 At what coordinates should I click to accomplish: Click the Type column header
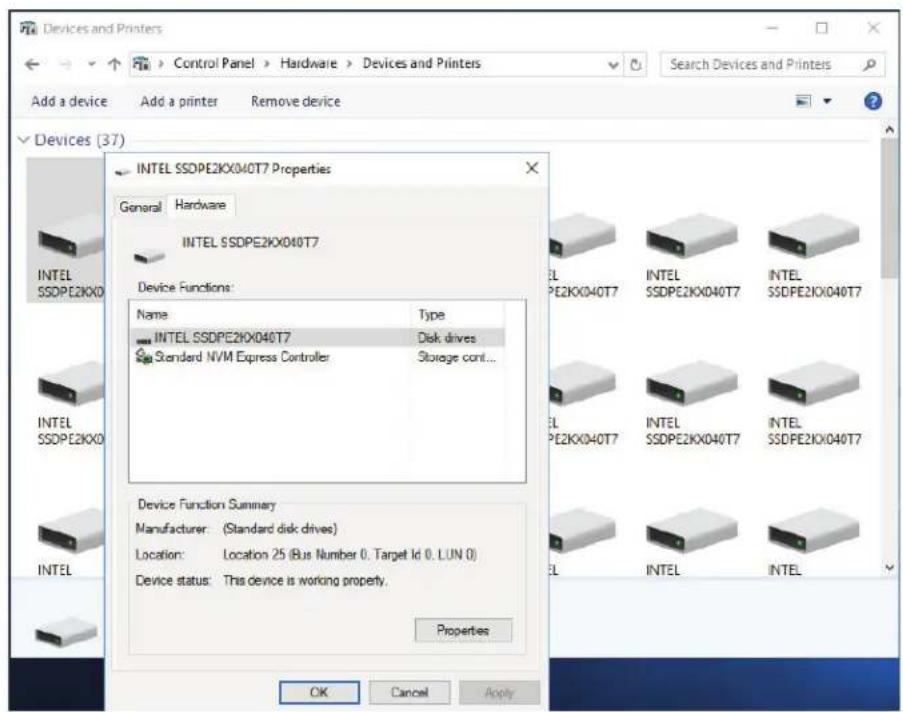458,315
